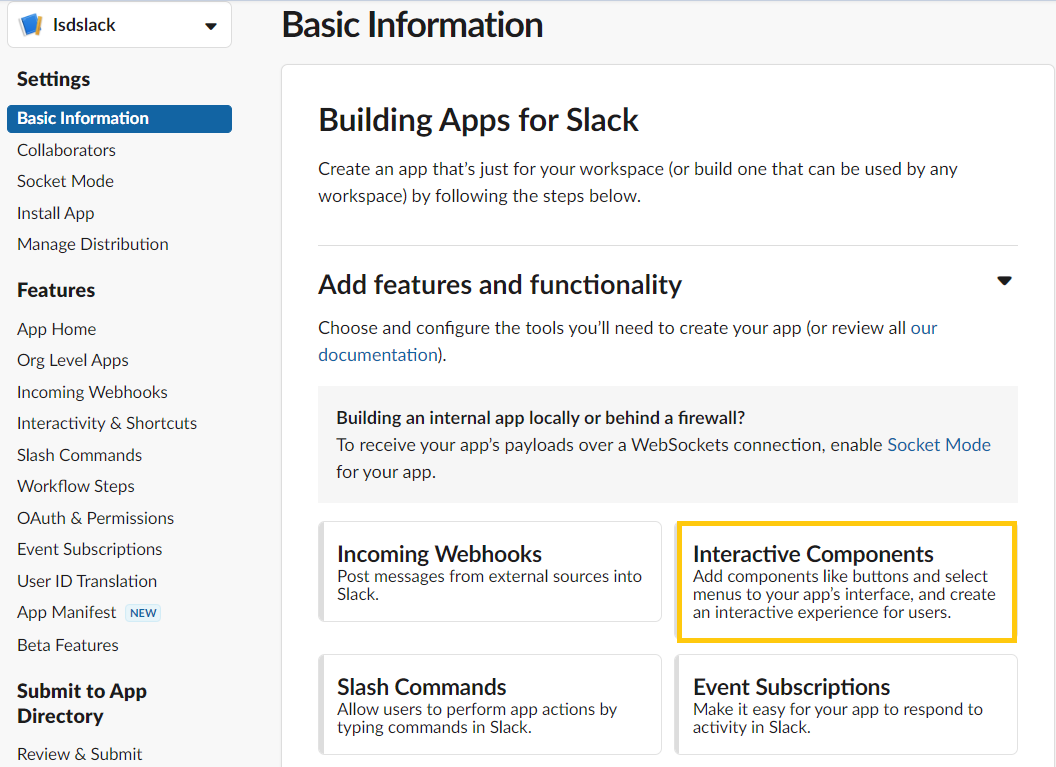Select Basic Information in the sidebar

point(83,118)
